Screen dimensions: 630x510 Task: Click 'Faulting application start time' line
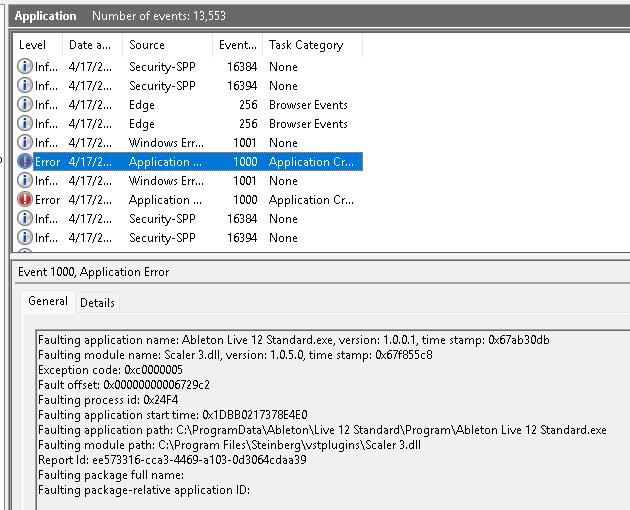173,415
